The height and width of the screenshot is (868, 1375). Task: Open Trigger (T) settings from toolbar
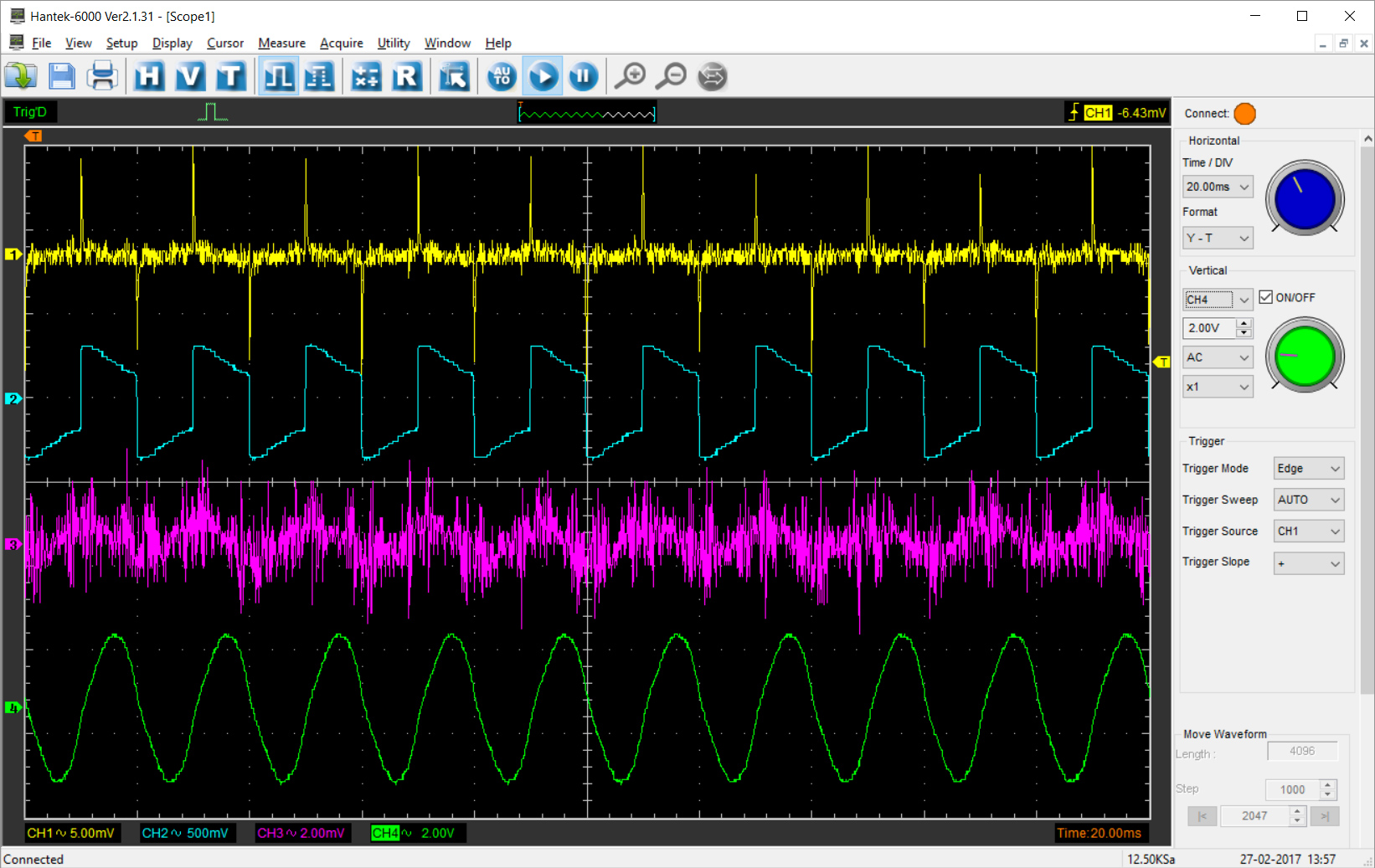pyautogui.click(x=230, y=77)
